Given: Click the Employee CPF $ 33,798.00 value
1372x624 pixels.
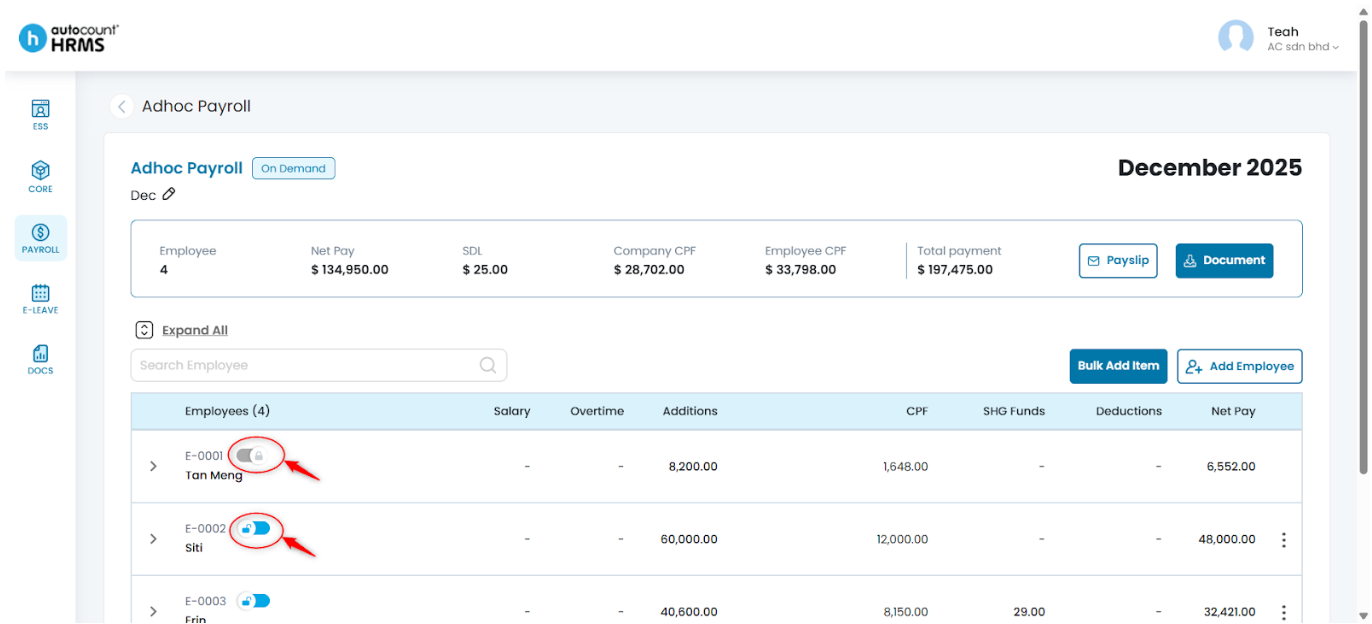Looking at the screenshot, I should click(801, 270).
